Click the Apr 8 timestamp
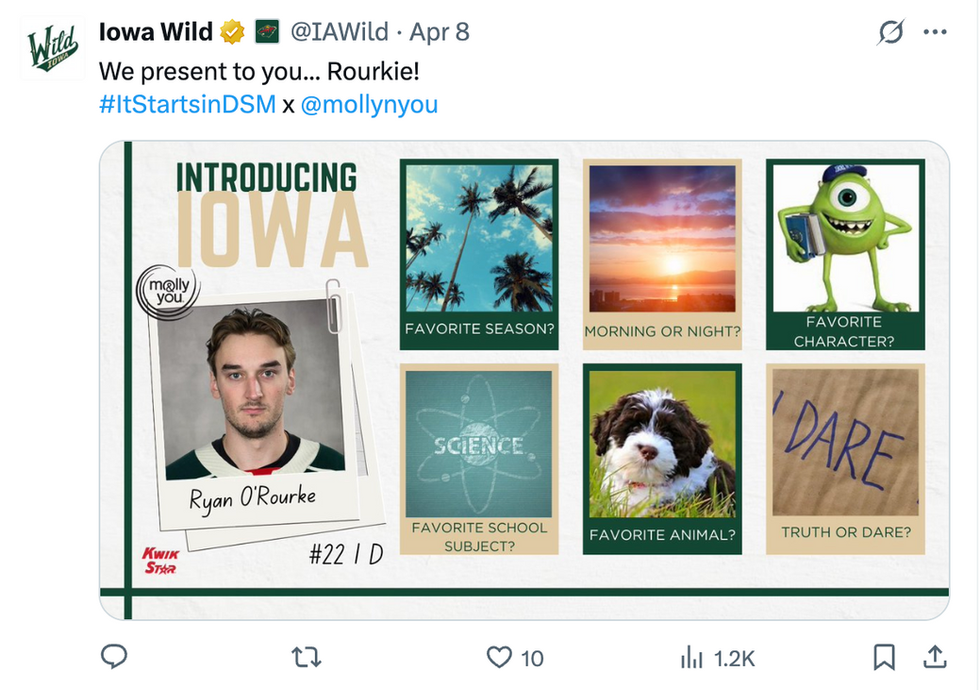 (439, 33)
